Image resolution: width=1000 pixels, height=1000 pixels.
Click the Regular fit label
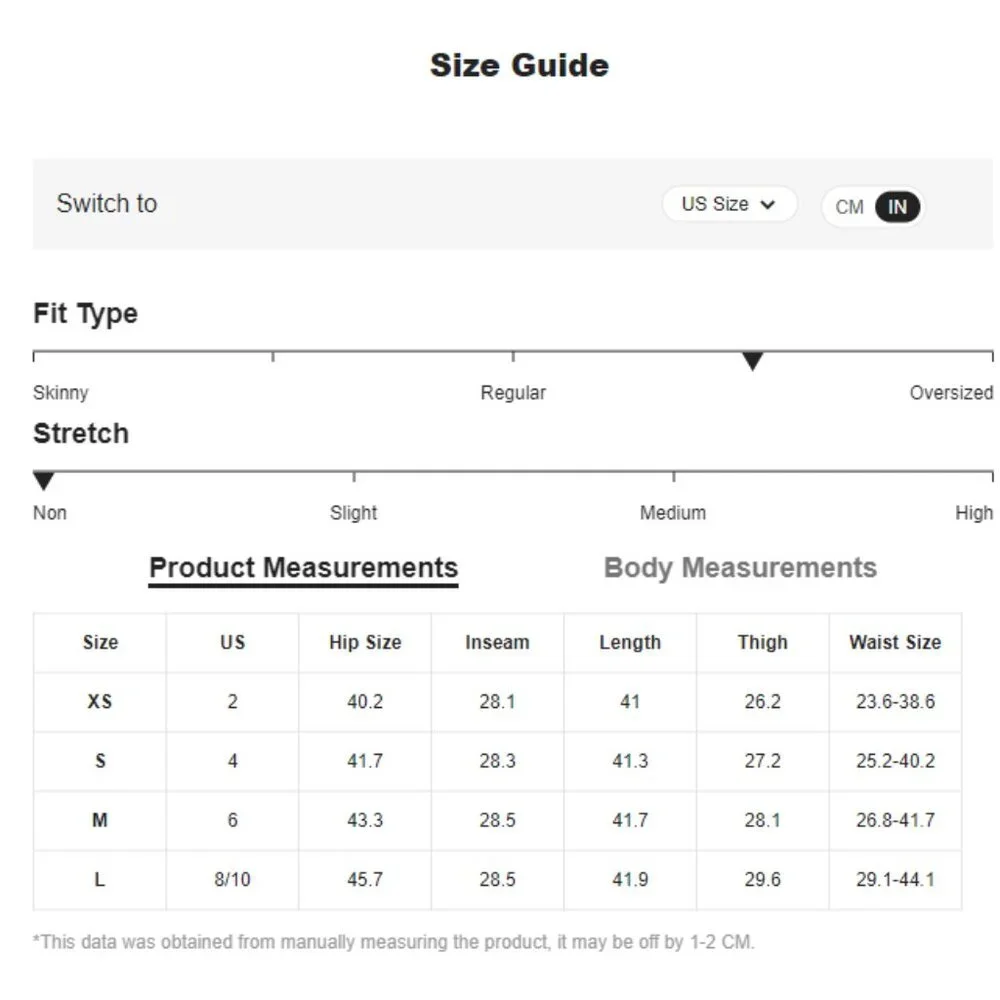[513, 393]
